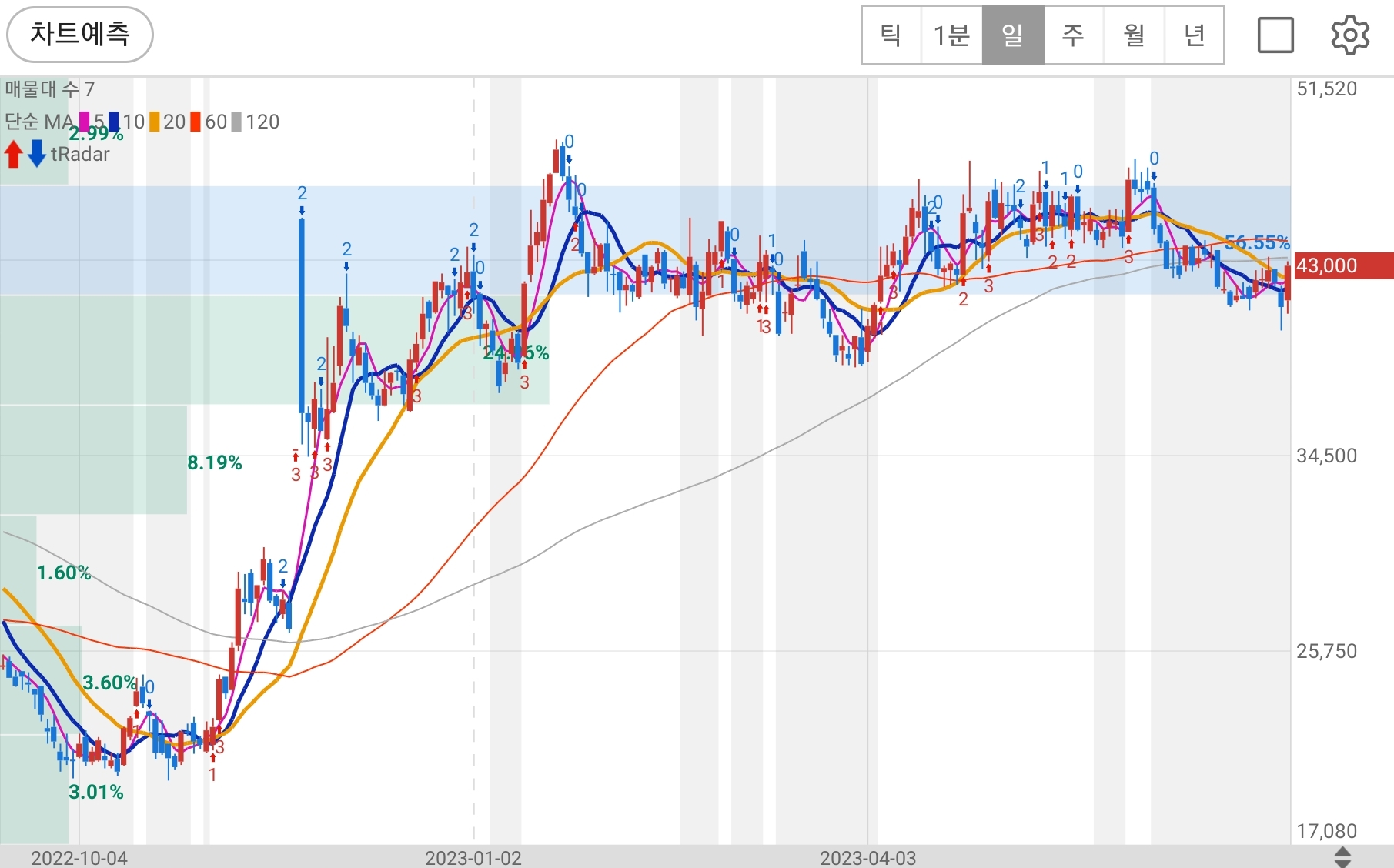This screenshot has width=1394, height=868.
Task: Select the 일 daily chart tab
Action: click(1013, 35)
